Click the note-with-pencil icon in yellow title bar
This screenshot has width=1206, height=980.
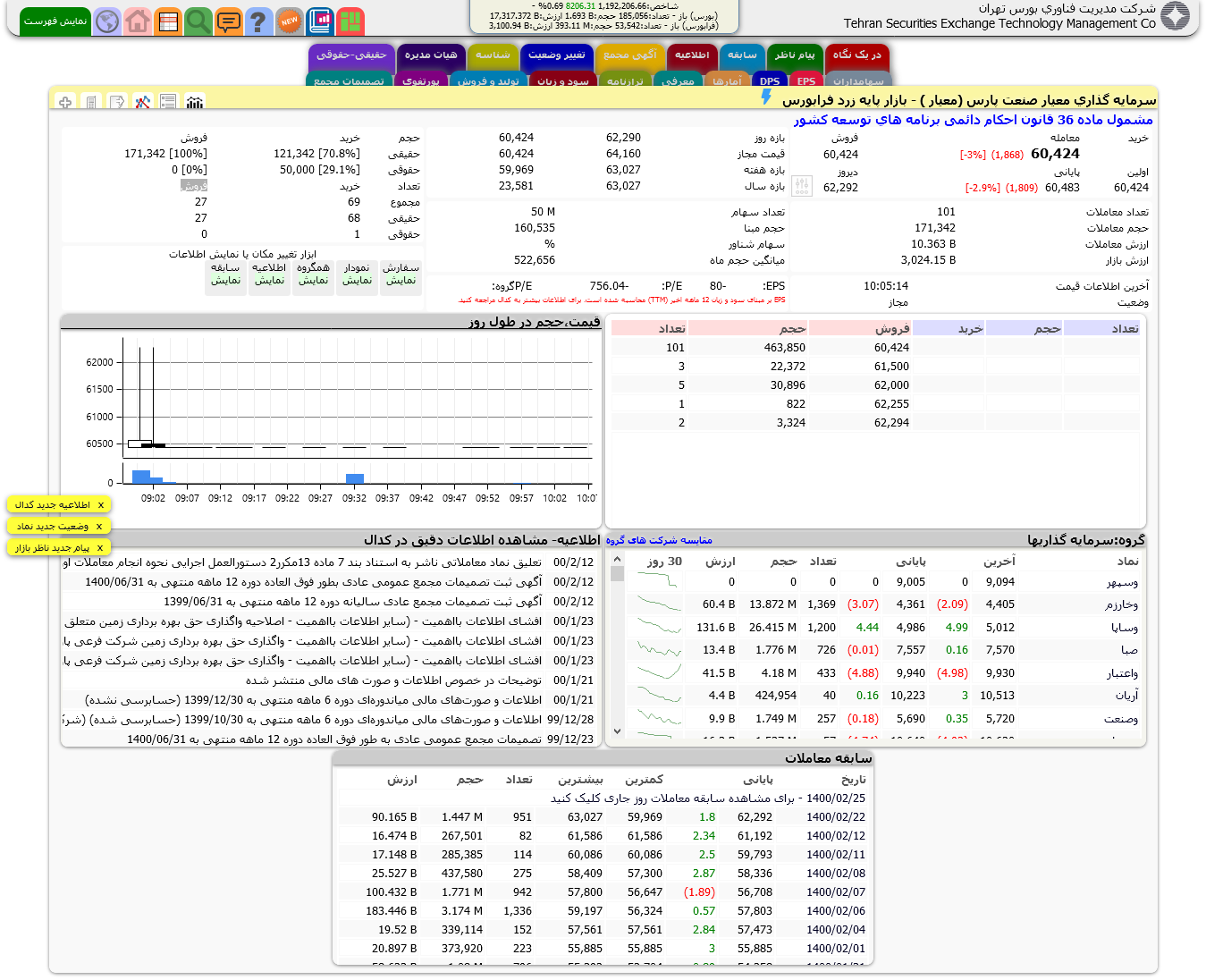pos(117,102)
